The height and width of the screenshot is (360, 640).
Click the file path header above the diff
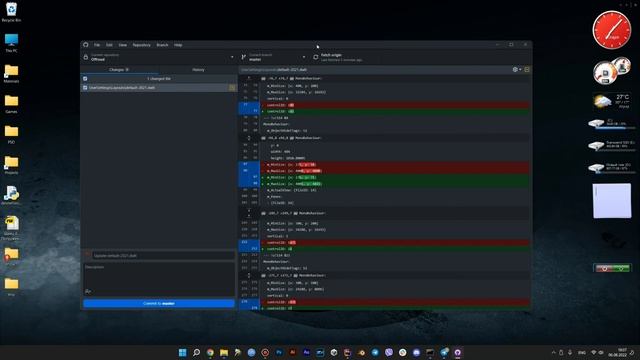(274, 70)
